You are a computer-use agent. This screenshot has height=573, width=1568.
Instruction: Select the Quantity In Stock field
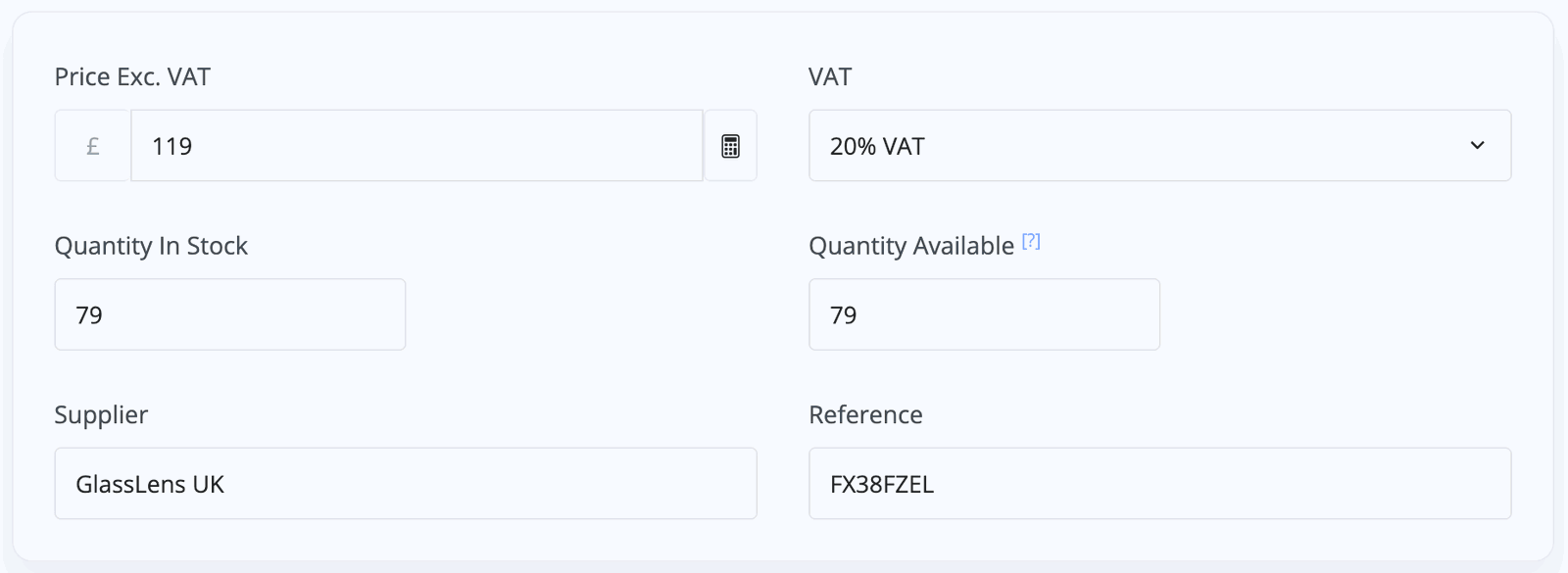tap(230, 314)
